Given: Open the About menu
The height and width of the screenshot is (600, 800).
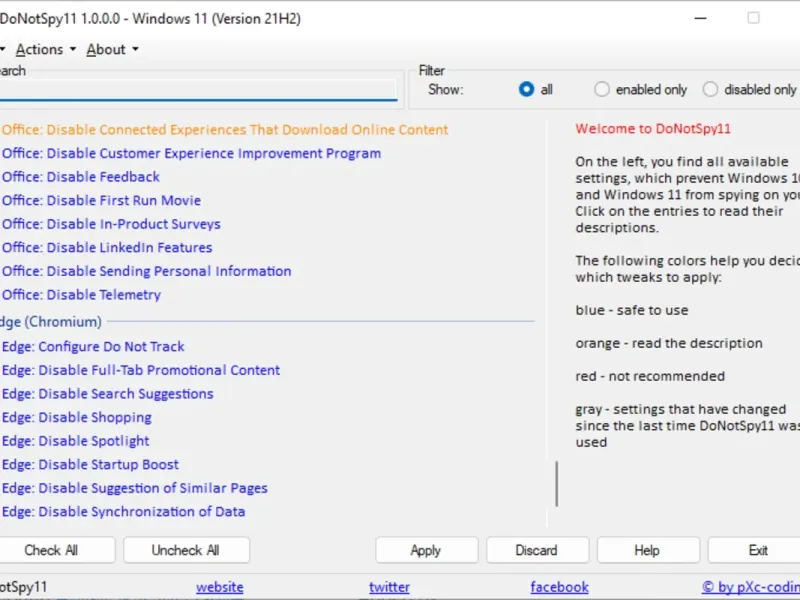Looking at the screenshot, I should coord(112,49).
